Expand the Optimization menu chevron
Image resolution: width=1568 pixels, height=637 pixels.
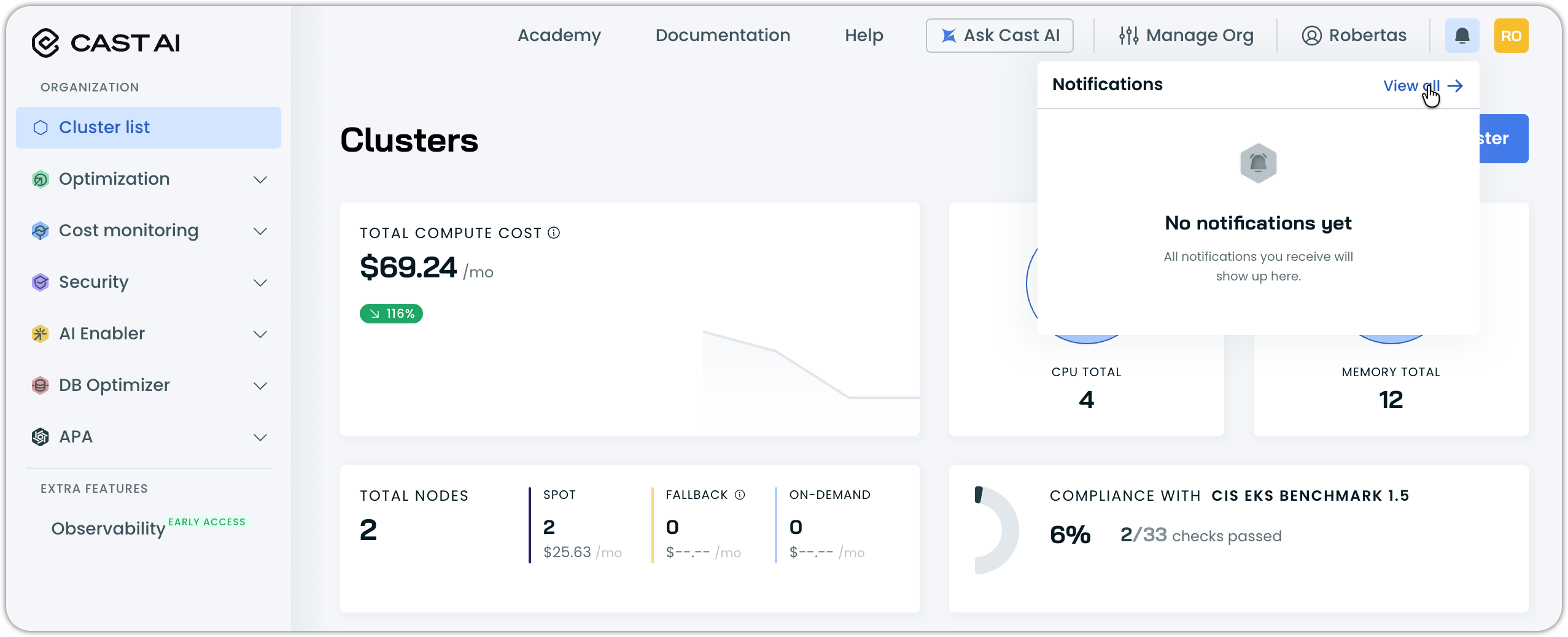click(260, 180)
